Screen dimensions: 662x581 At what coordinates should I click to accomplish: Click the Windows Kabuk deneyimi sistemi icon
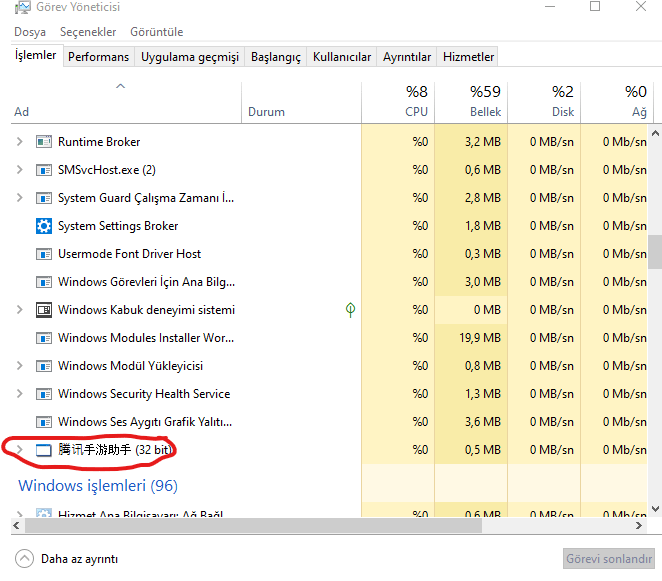point(44,310)
